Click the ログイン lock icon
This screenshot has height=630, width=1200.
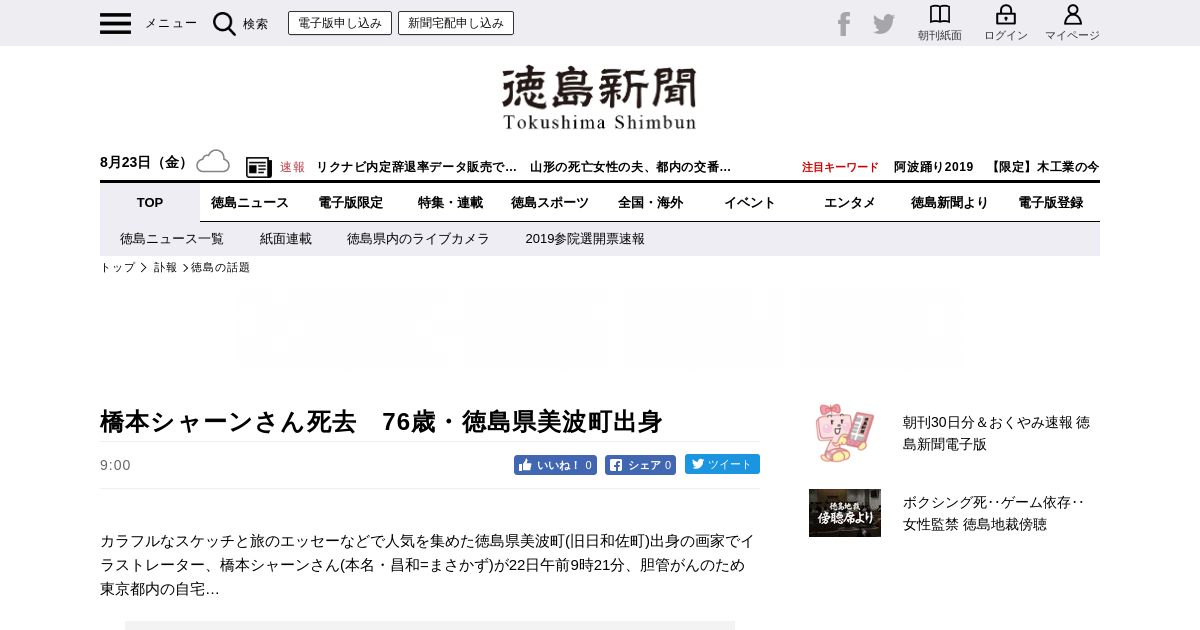click(x=1006, y=15)
